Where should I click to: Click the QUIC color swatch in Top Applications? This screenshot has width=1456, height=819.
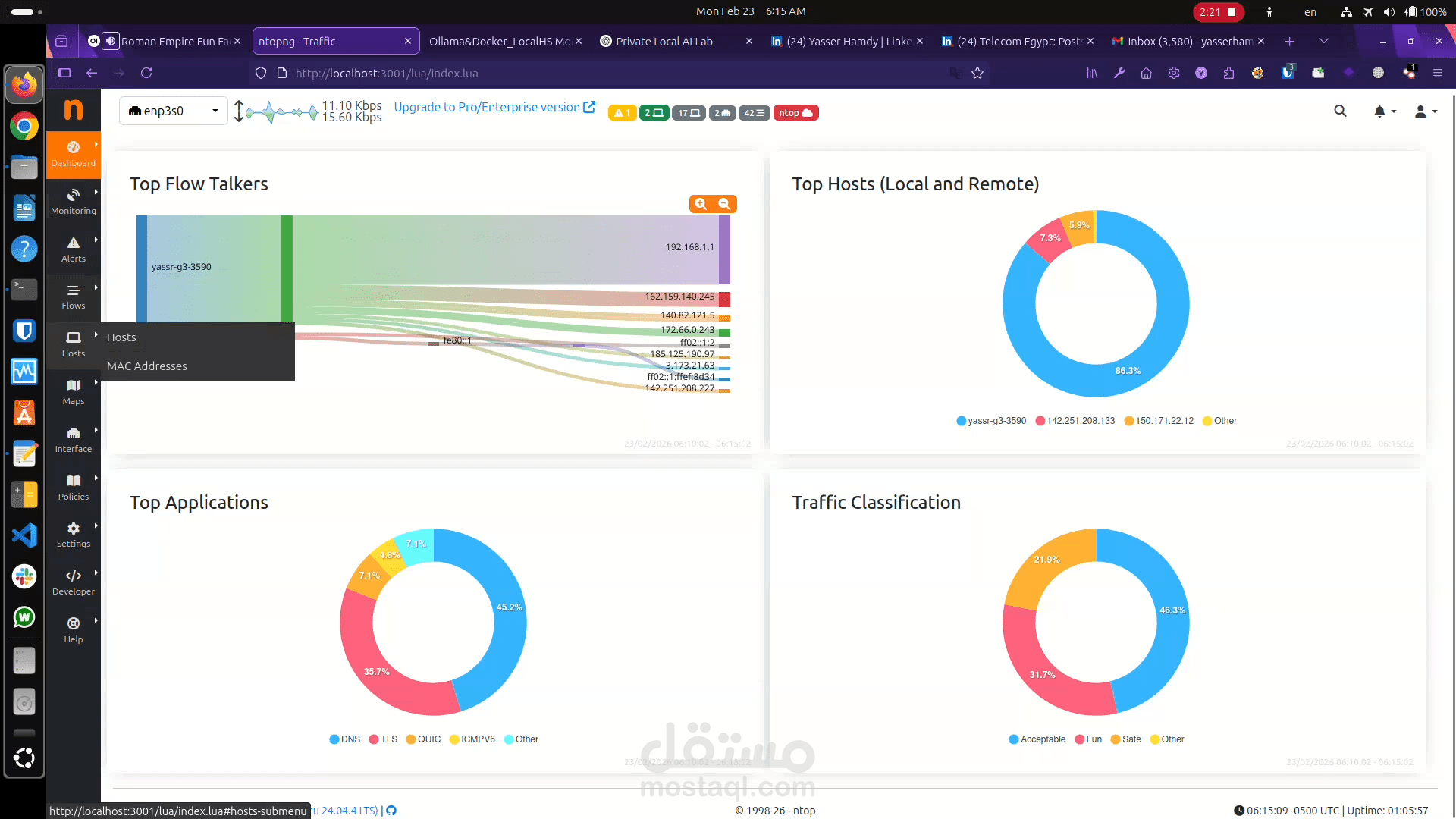point(409,739)
